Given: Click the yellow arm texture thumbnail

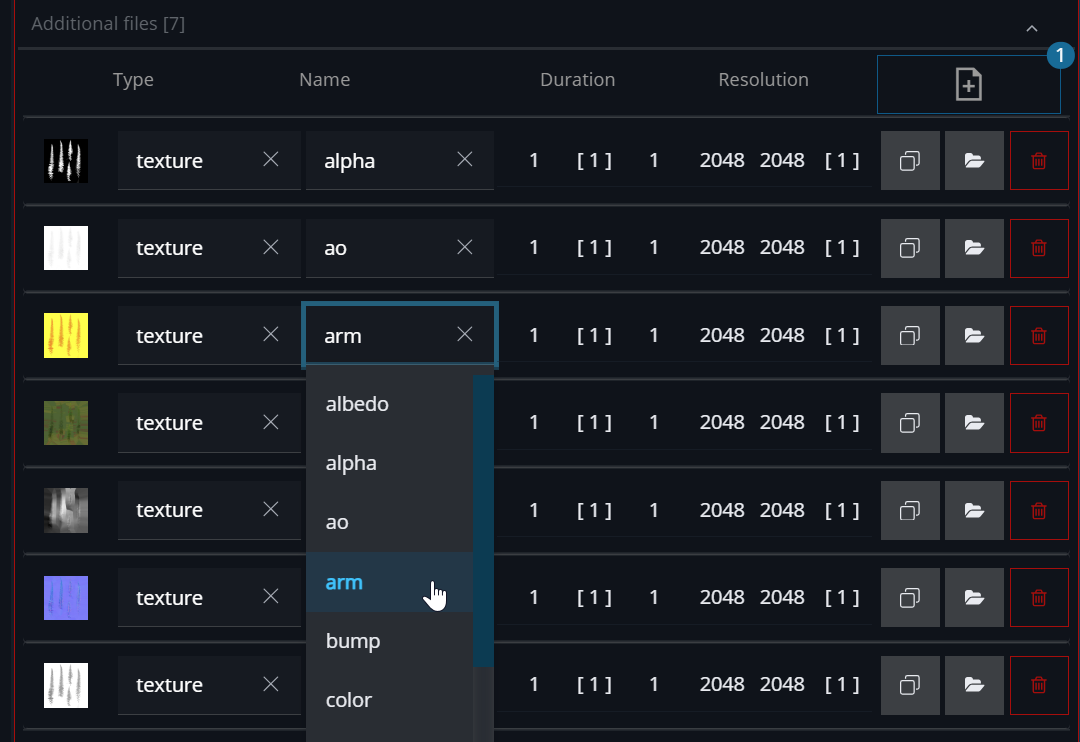Looking at the screenshot, I should pyautogui.click(x=66, y=336).
